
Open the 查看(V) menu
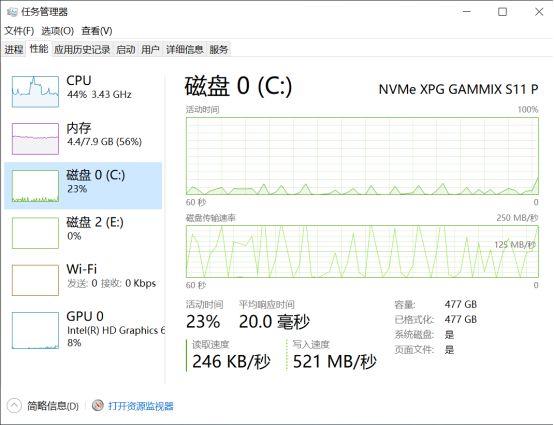tap(97, 31)
